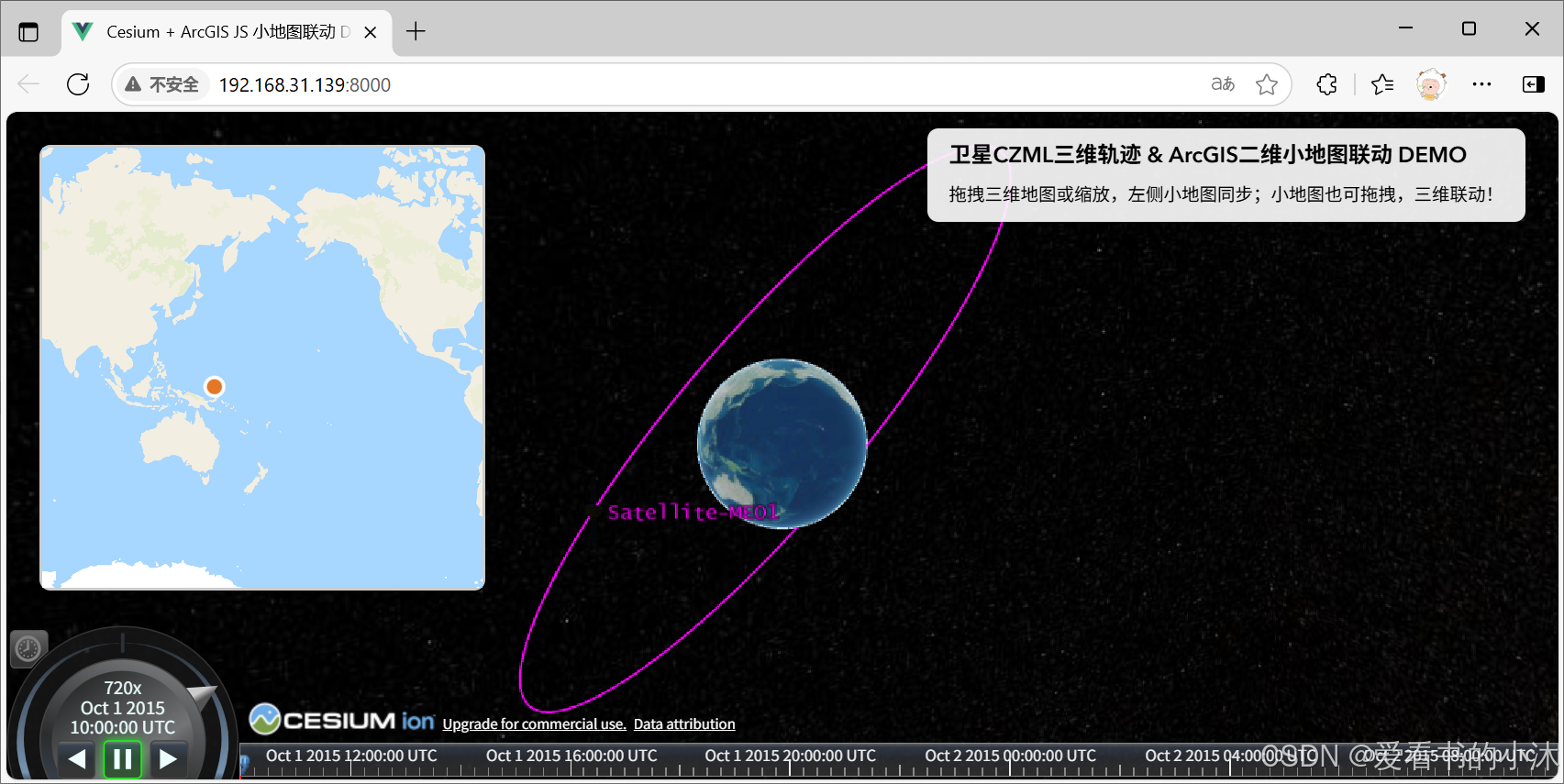Maximize the browser window
The image size is (1564, 784).
pyautogui.click(x=1469, y=28)
